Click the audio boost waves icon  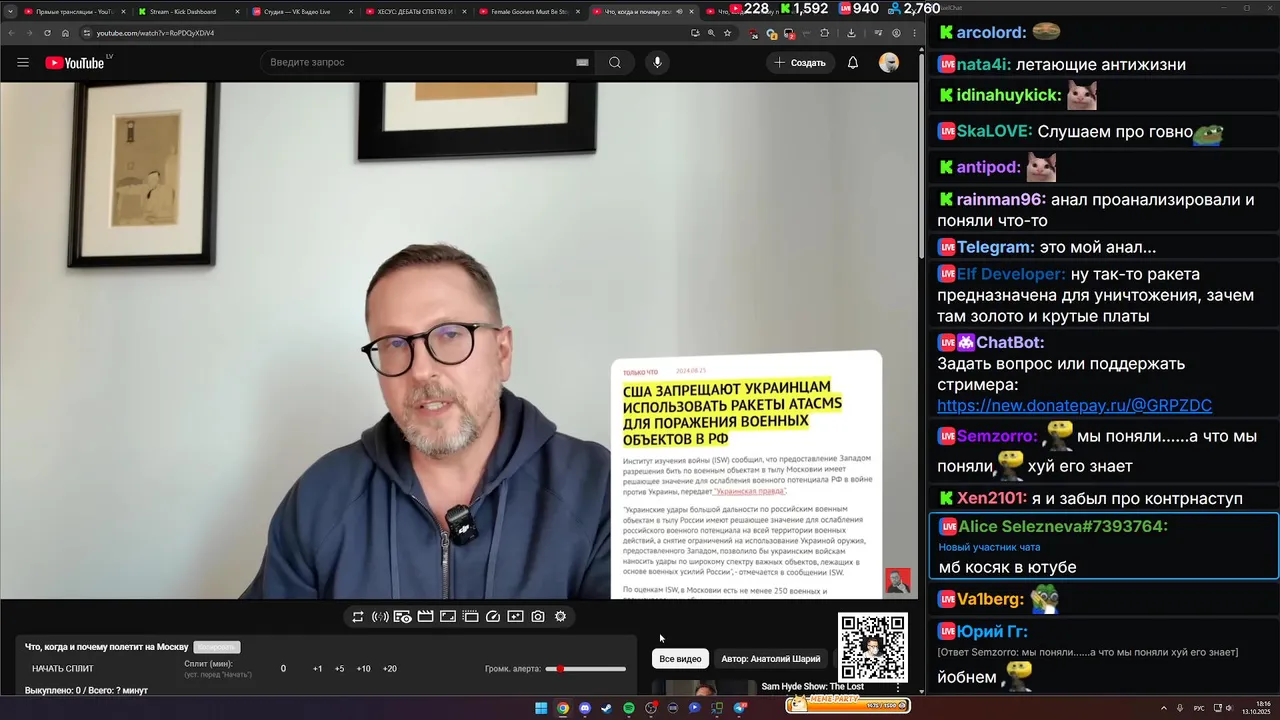(x=380, y=617)
